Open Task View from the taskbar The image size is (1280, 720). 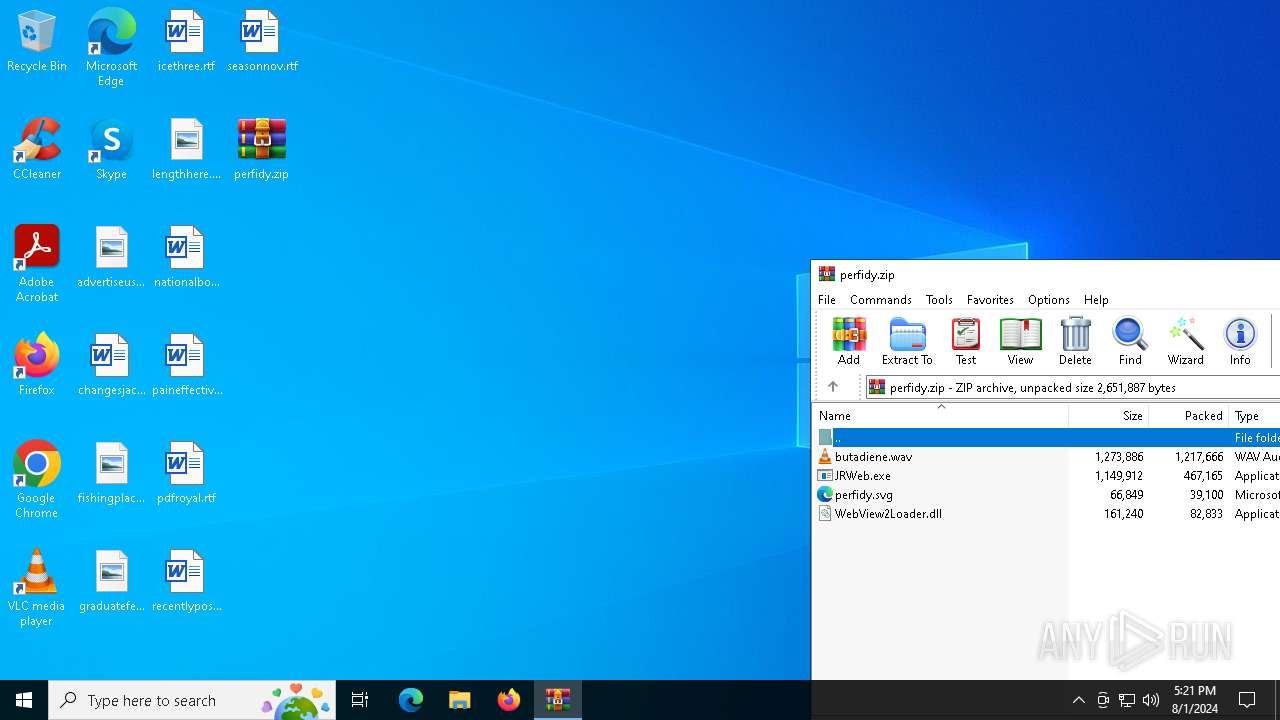(x=360, y=700)
